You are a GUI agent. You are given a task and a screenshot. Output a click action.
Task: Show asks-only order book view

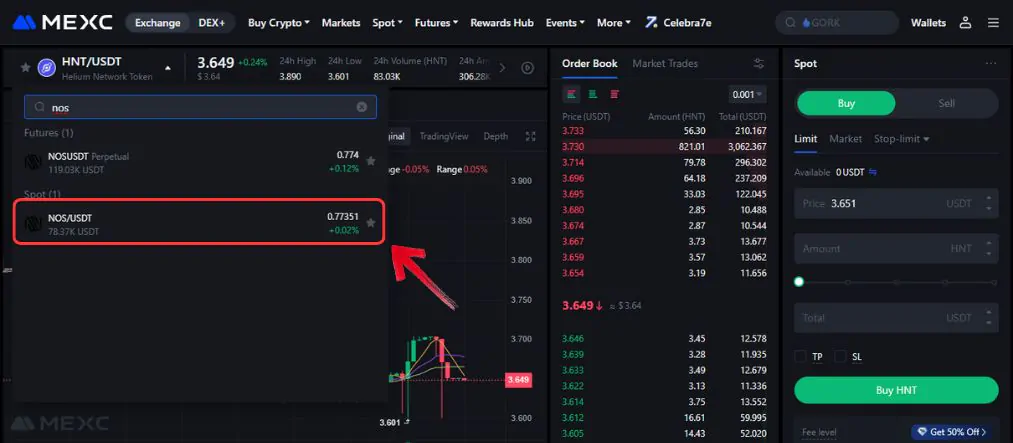pyautogui.click(x=614, y=94)
